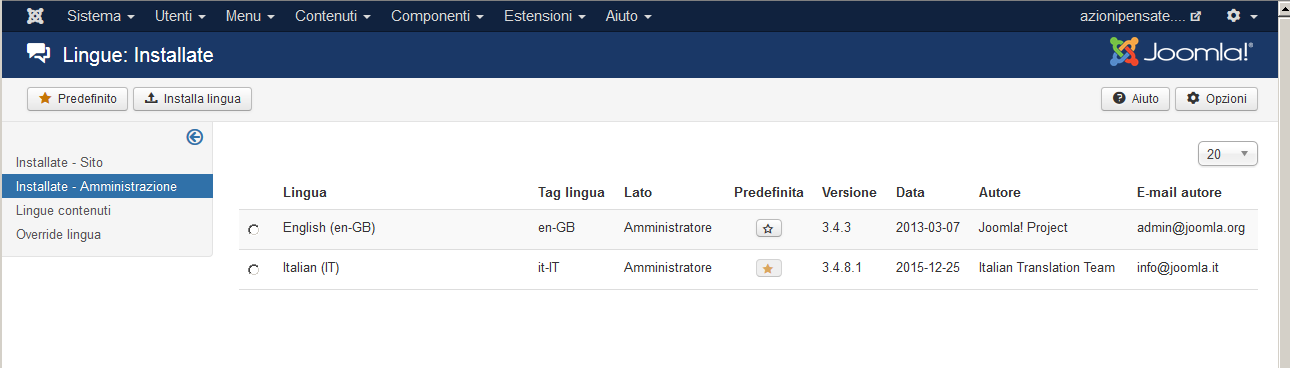Collapse sidebar with the blue arrow icon
The height and width of the screenshot is (368, 1290).
pyautogui.click(x=195, y=137)
